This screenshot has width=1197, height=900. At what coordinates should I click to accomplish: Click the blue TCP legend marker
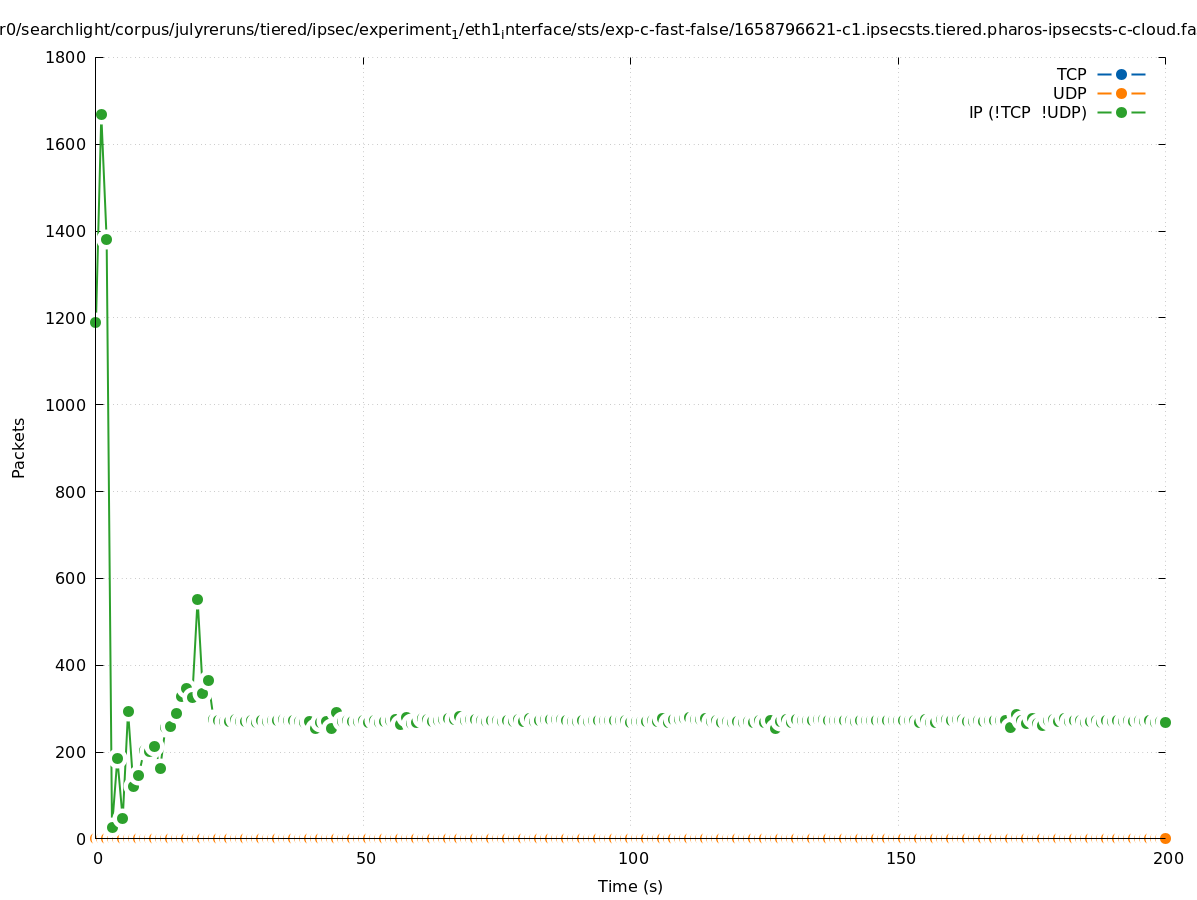click(x=1121, y=74)
